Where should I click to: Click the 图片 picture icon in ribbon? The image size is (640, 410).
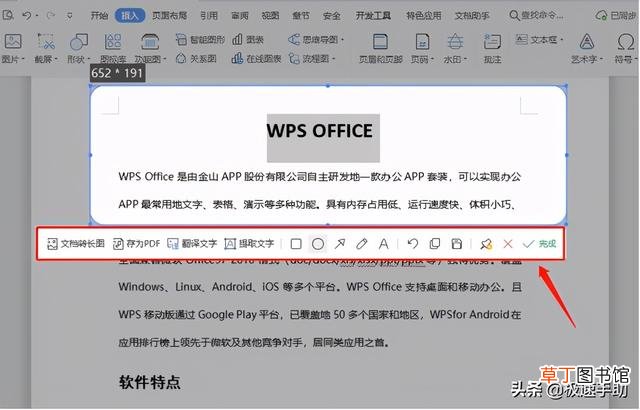pos(13,42)
